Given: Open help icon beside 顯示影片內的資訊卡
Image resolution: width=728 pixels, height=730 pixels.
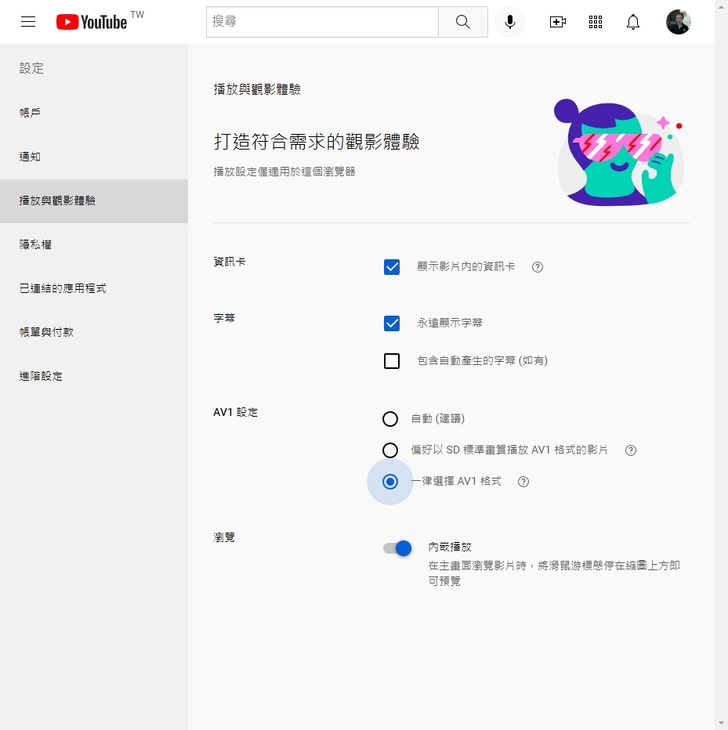Looking at the screenshot, I should 537,267.
